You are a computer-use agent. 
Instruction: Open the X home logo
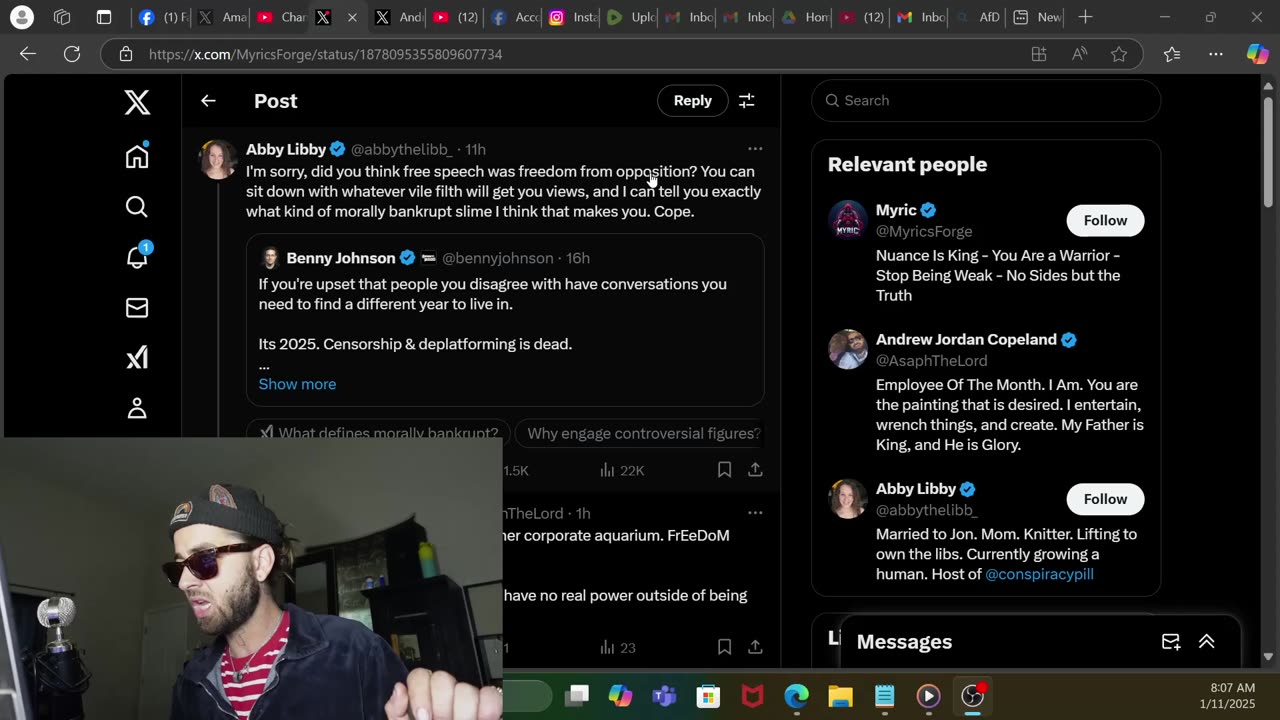(x=137, y=101)
